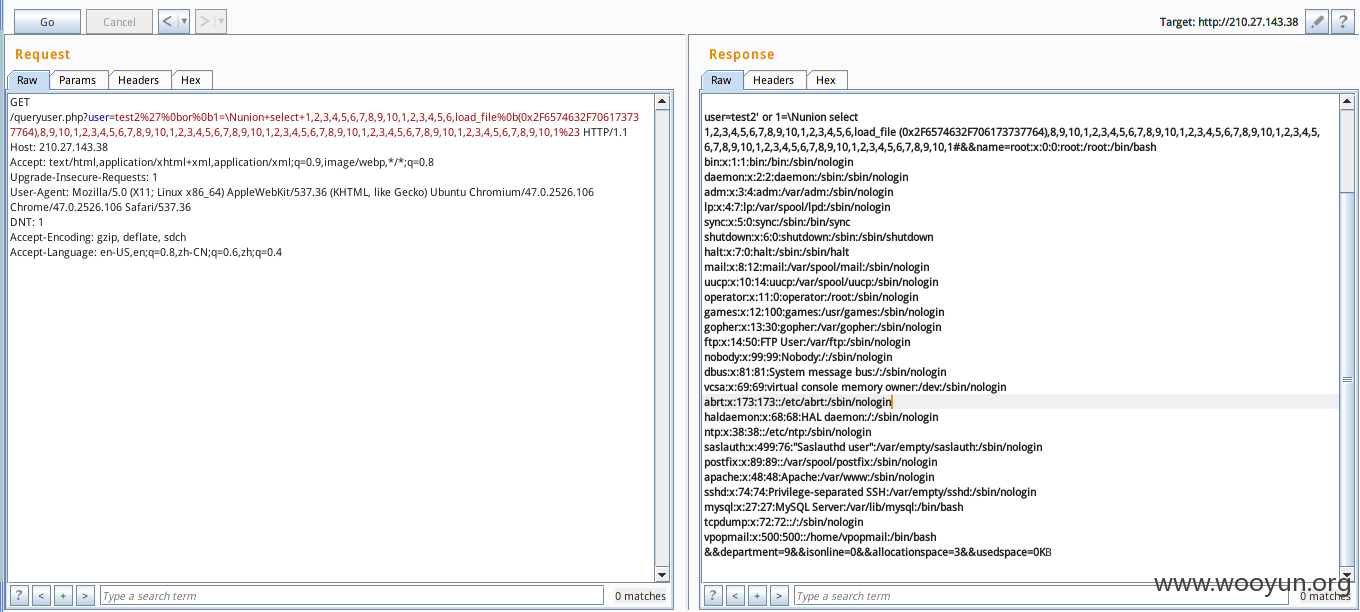Click the highlighted abrt:x:173:173 response line
Viewport: 1360px width, 612px height.
[x=798, y=402]
